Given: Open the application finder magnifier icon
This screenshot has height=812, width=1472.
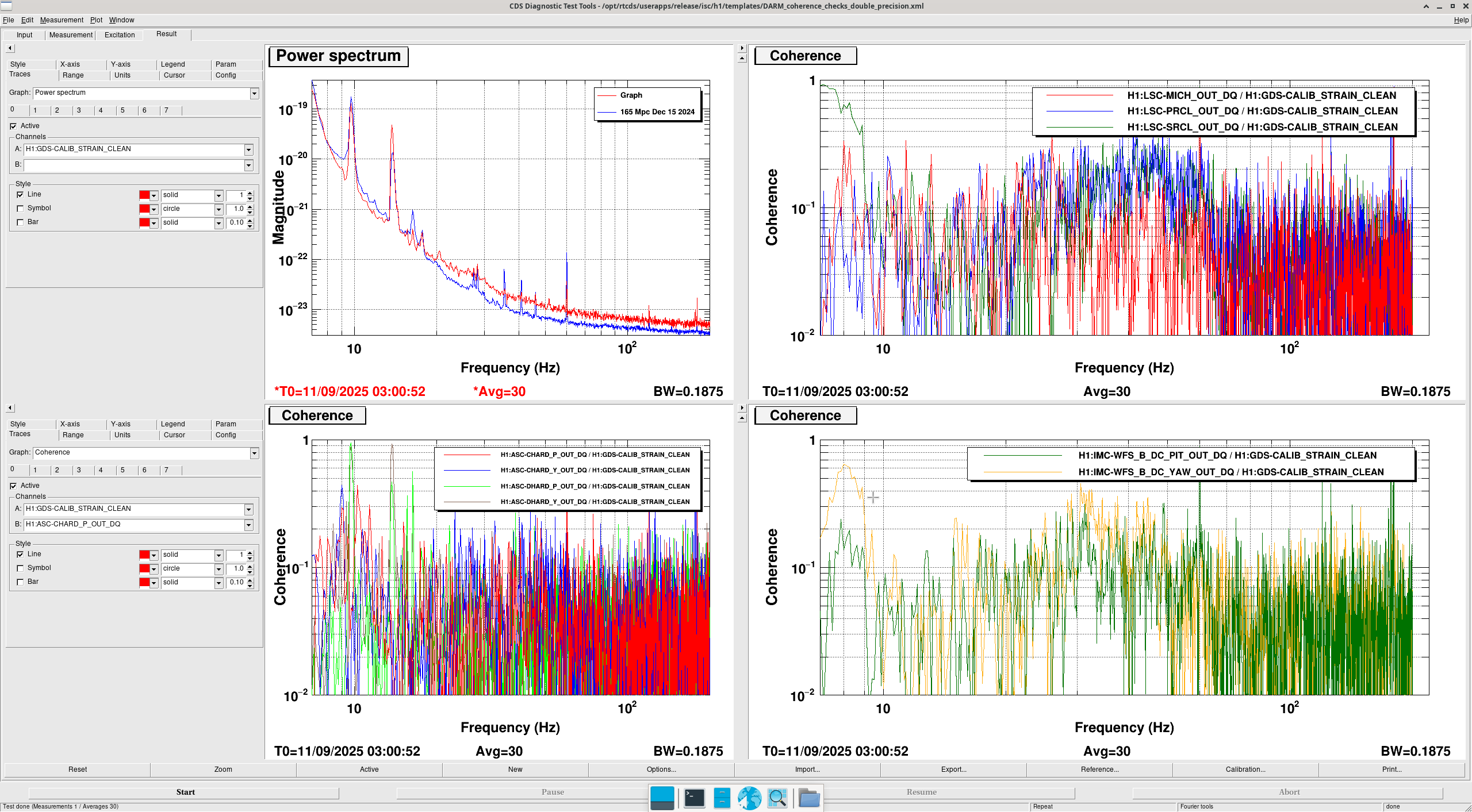Looking at the screenshot, I should point(777,798).
